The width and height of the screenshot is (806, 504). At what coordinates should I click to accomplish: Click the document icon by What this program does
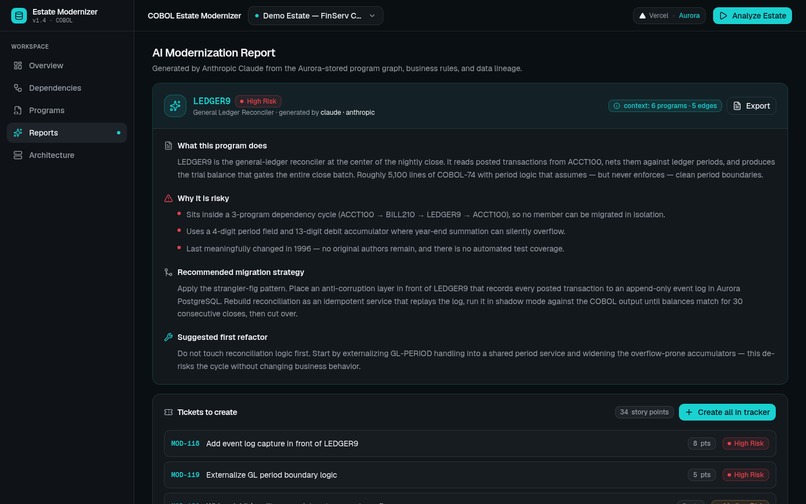(x=168, y=146)
